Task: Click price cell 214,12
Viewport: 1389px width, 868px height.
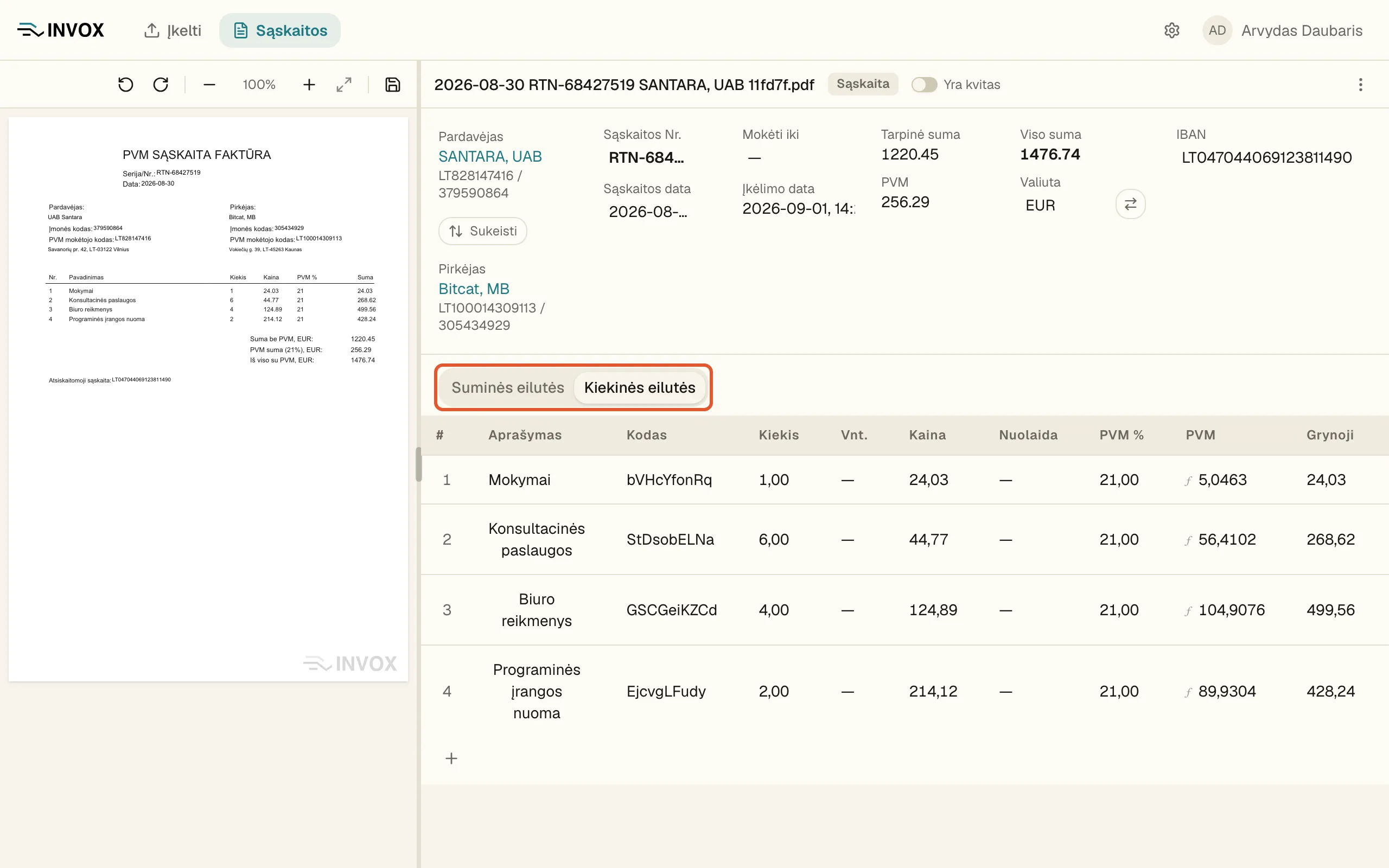Action: tap(933, 692)
